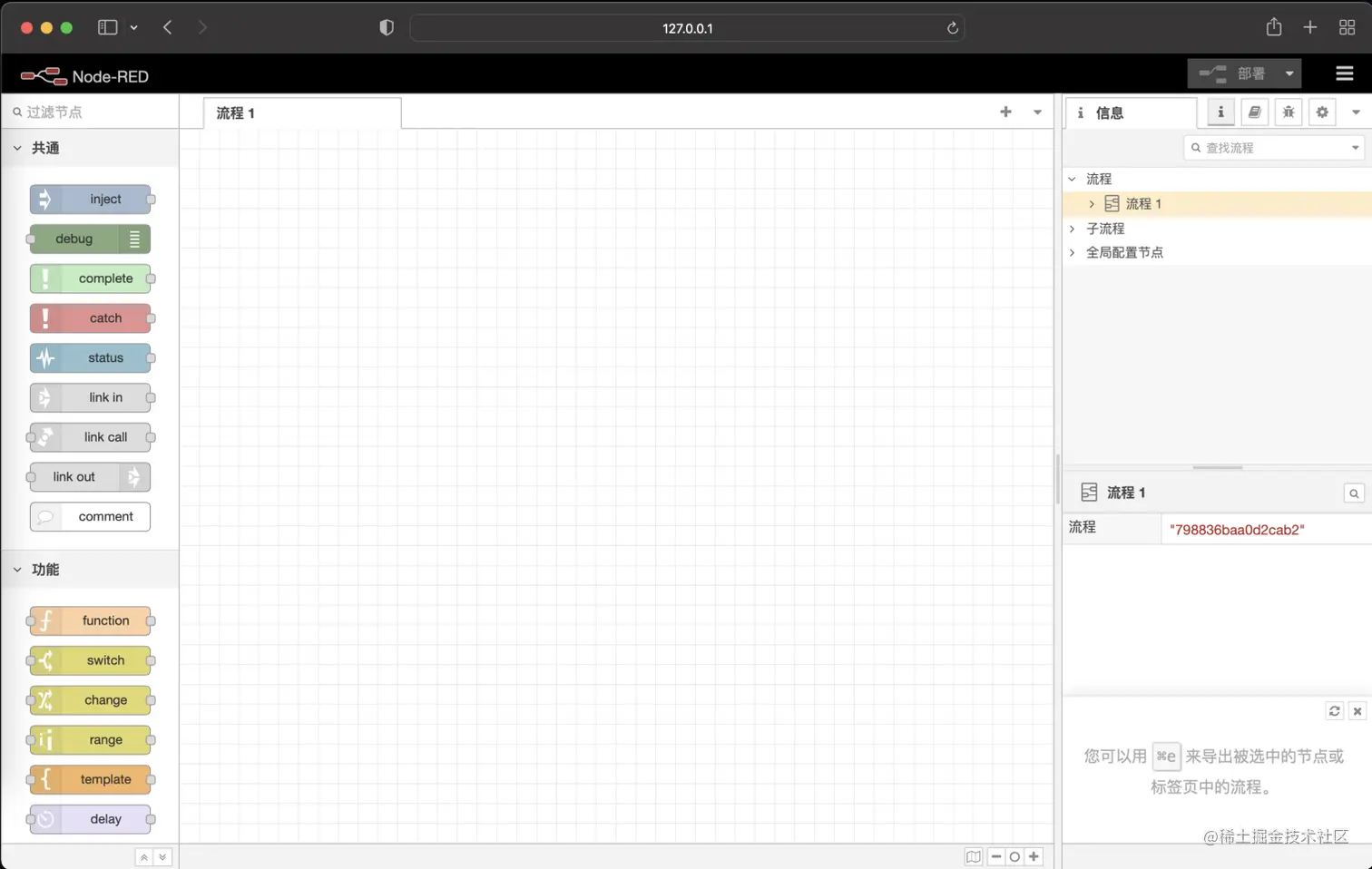Image resolution: width=1372 pixels, height=869 pixels.
Task: Select the link out node
Action: point(90,477)
